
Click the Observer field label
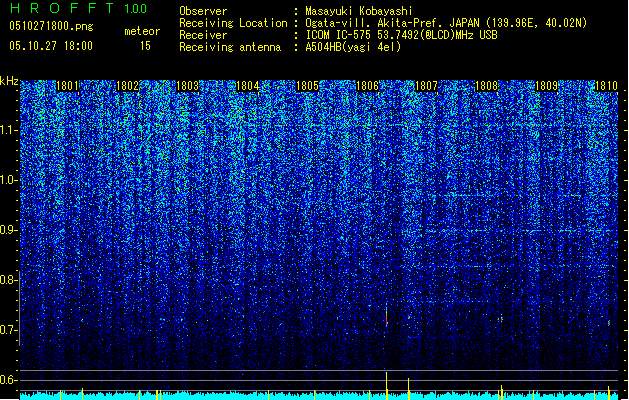point(203,11)
